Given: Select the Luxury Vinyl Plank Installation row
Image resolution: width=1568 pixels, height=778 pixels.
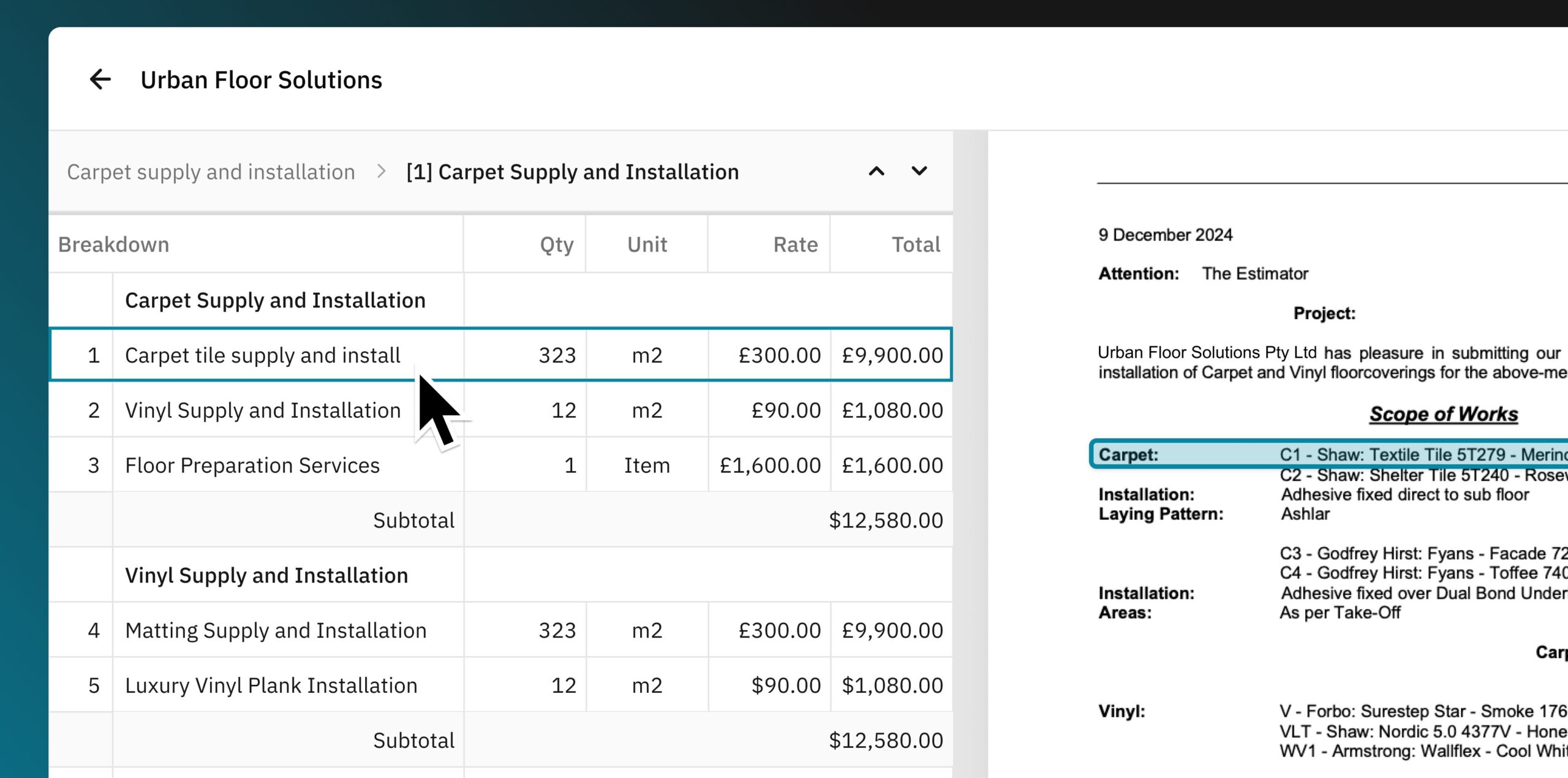Looking at the screenshot, I should click(x=271, y=685).
